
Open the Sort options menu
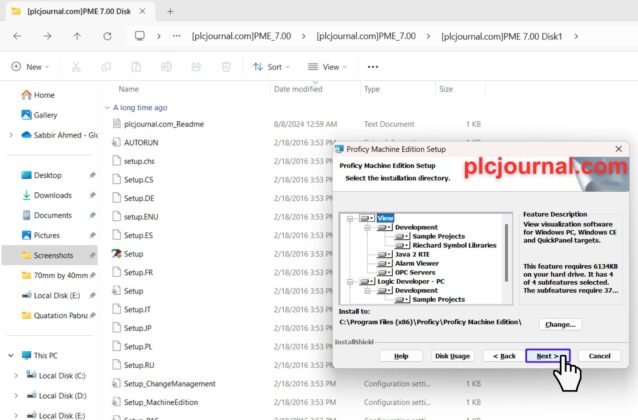pyautogui.click(x=268, y=67)
